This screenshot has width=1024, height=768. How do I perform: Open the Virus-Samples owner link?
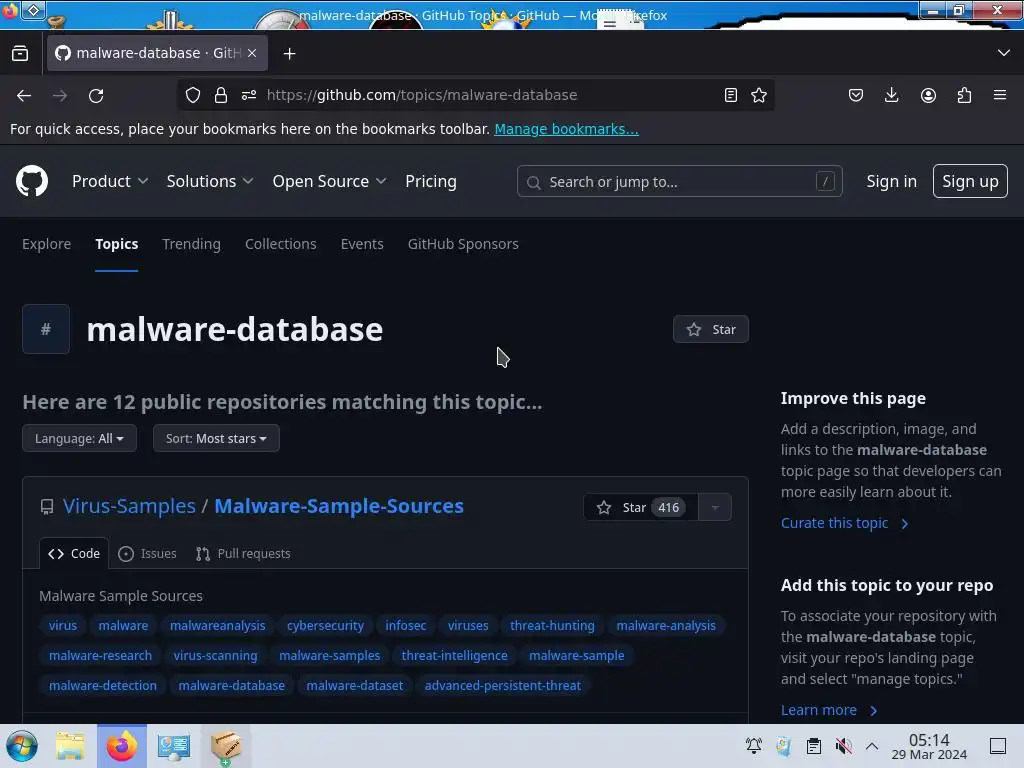pos(129,506)
